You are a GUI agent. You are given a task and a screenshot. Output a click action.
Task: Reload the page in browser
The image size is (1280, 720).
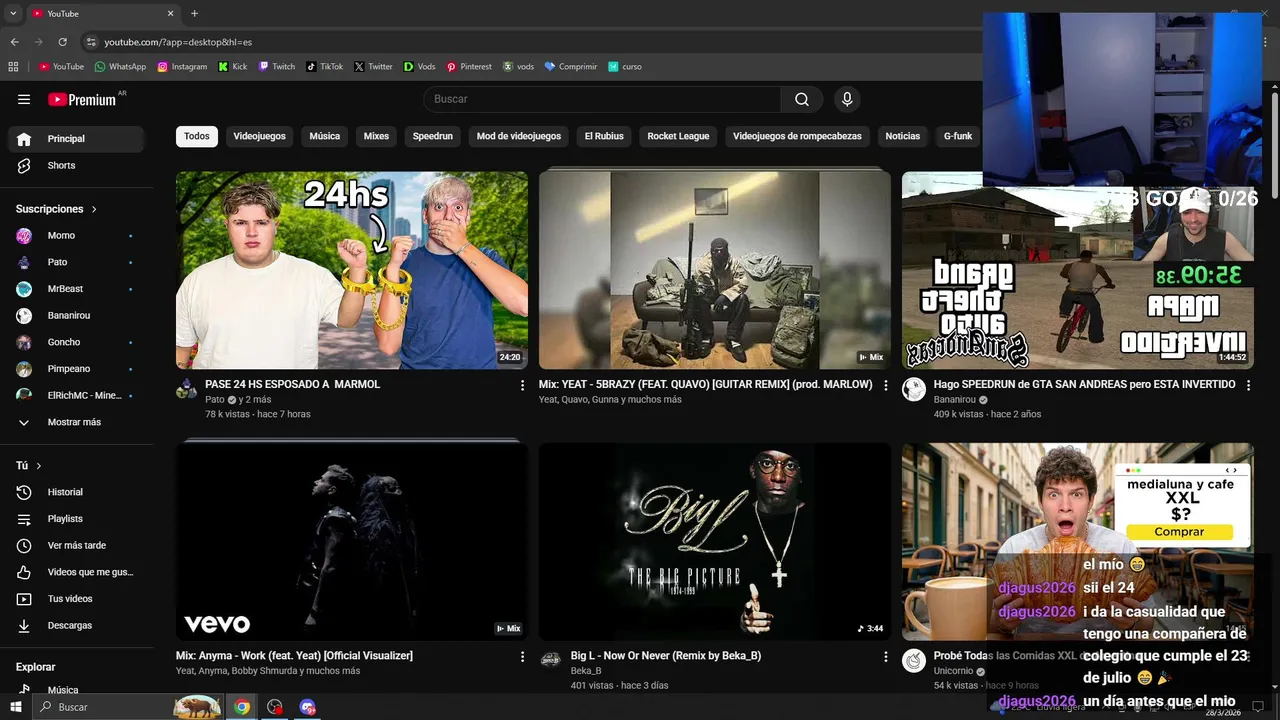[62, 42]
